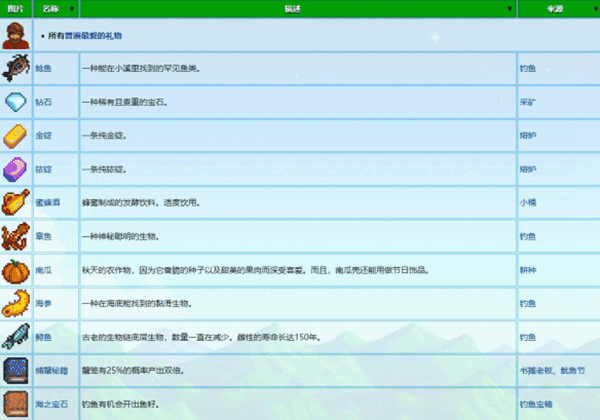The height and width of the screenshot is (420, 600).
Task: Click the description '一条纯铱锭。'
Action: click(104, 169)
